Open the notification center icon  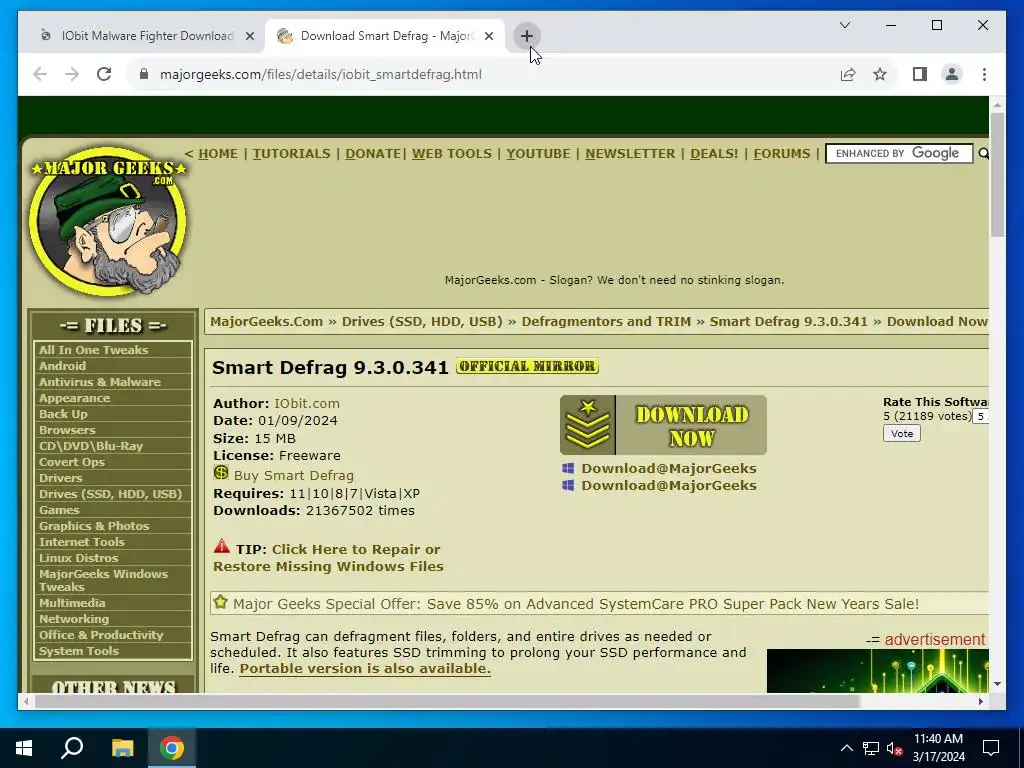pyautogui.click(x=991, y=748)
